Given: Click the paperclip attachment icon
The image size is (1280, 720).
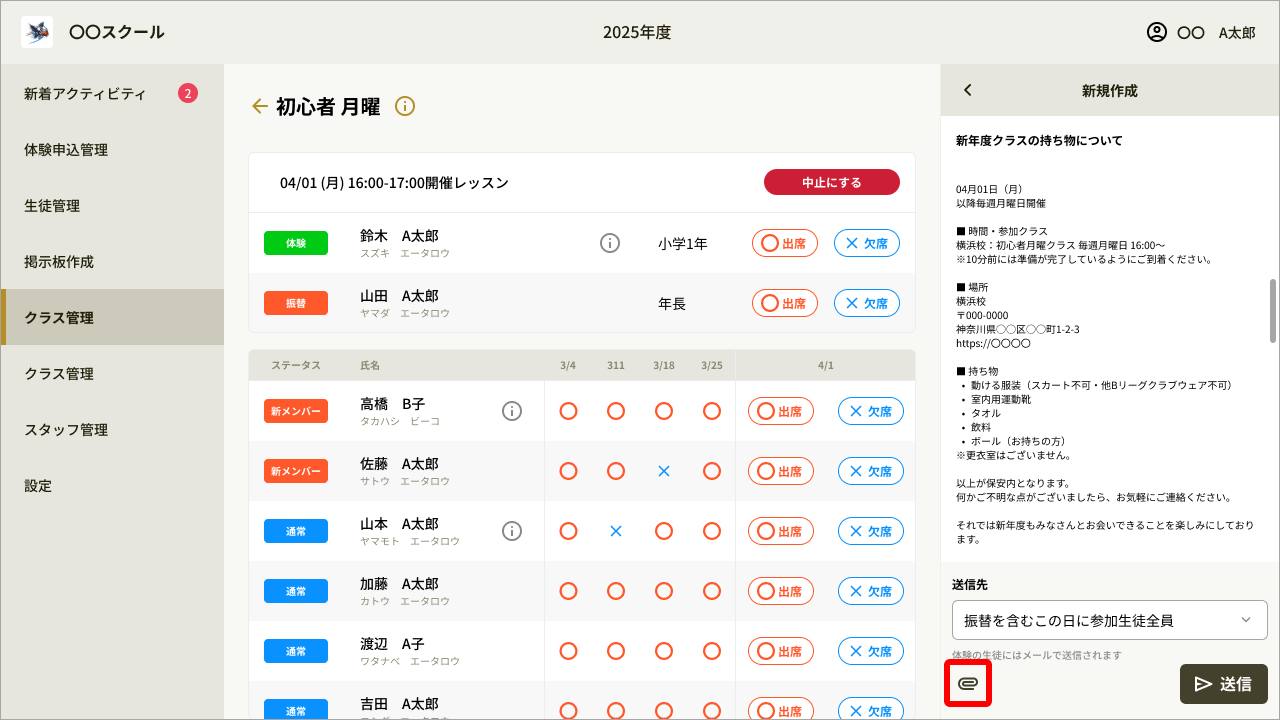Looking at the screenshot, I should [967, 684].
